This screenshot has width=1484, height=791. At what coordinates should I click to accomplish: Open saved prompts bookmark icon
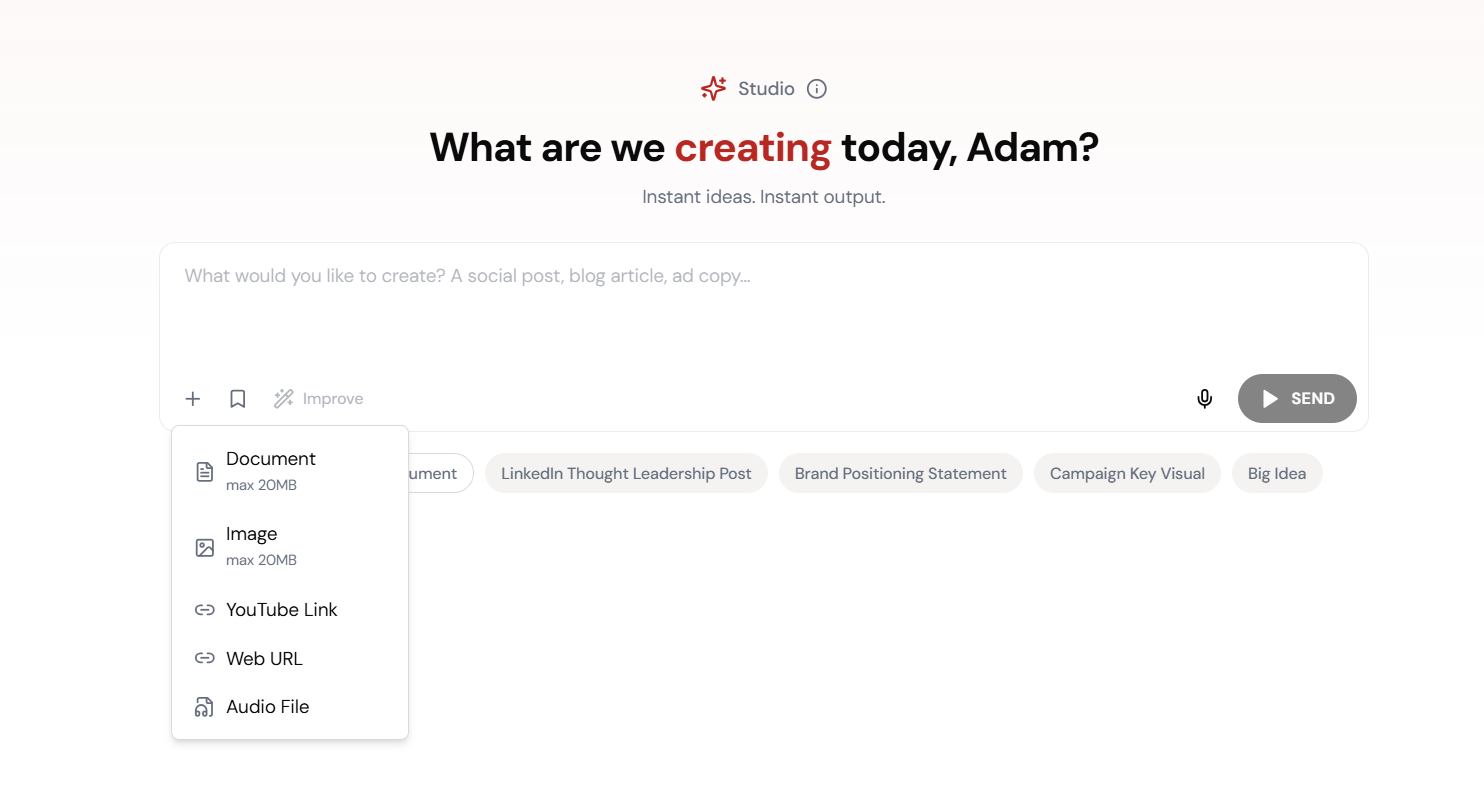coord(238,399)
